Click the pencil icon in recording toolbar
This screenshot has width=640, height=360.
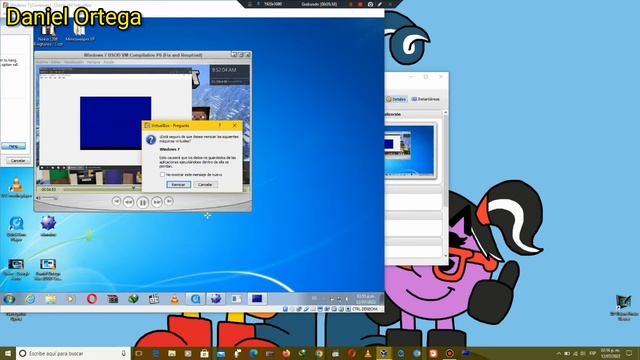(380, 4)
